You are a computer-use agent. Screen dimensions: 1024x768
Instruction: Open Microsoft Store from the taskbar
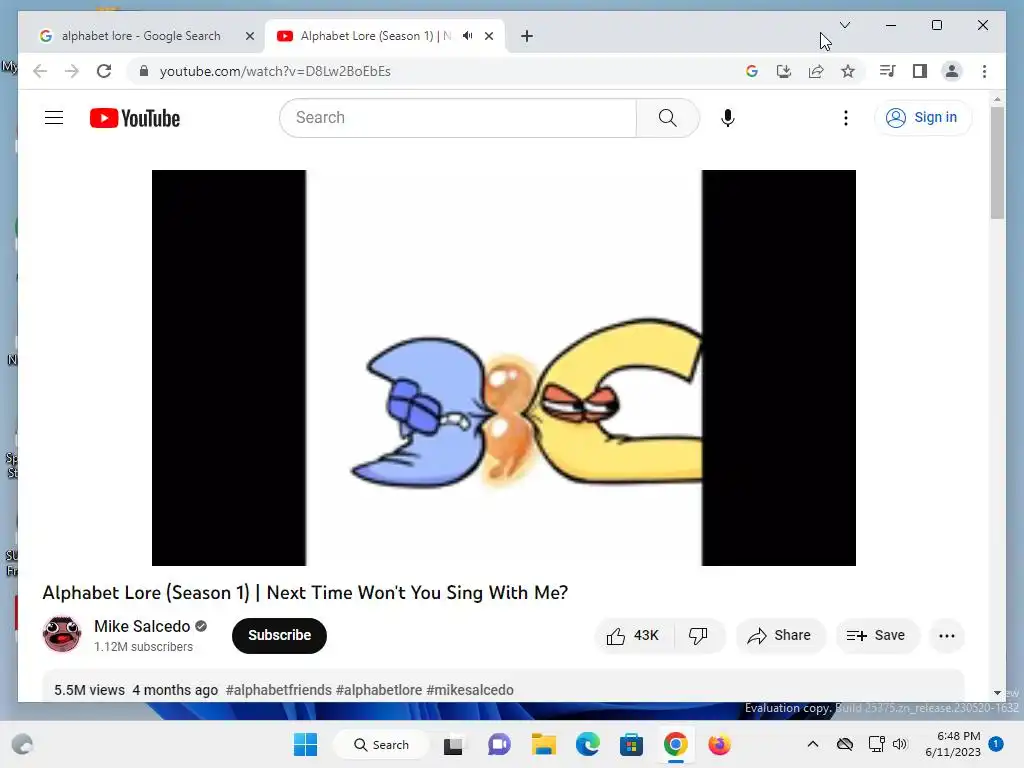[x=631, y=744]
